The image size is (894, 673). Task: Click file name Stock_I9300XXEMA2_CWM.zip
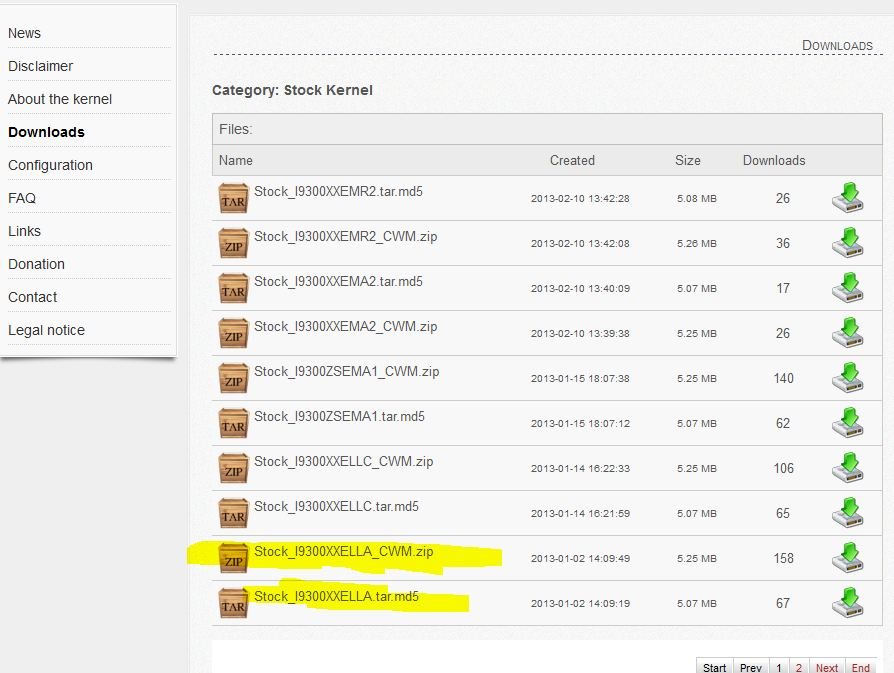tap(346, 327)
